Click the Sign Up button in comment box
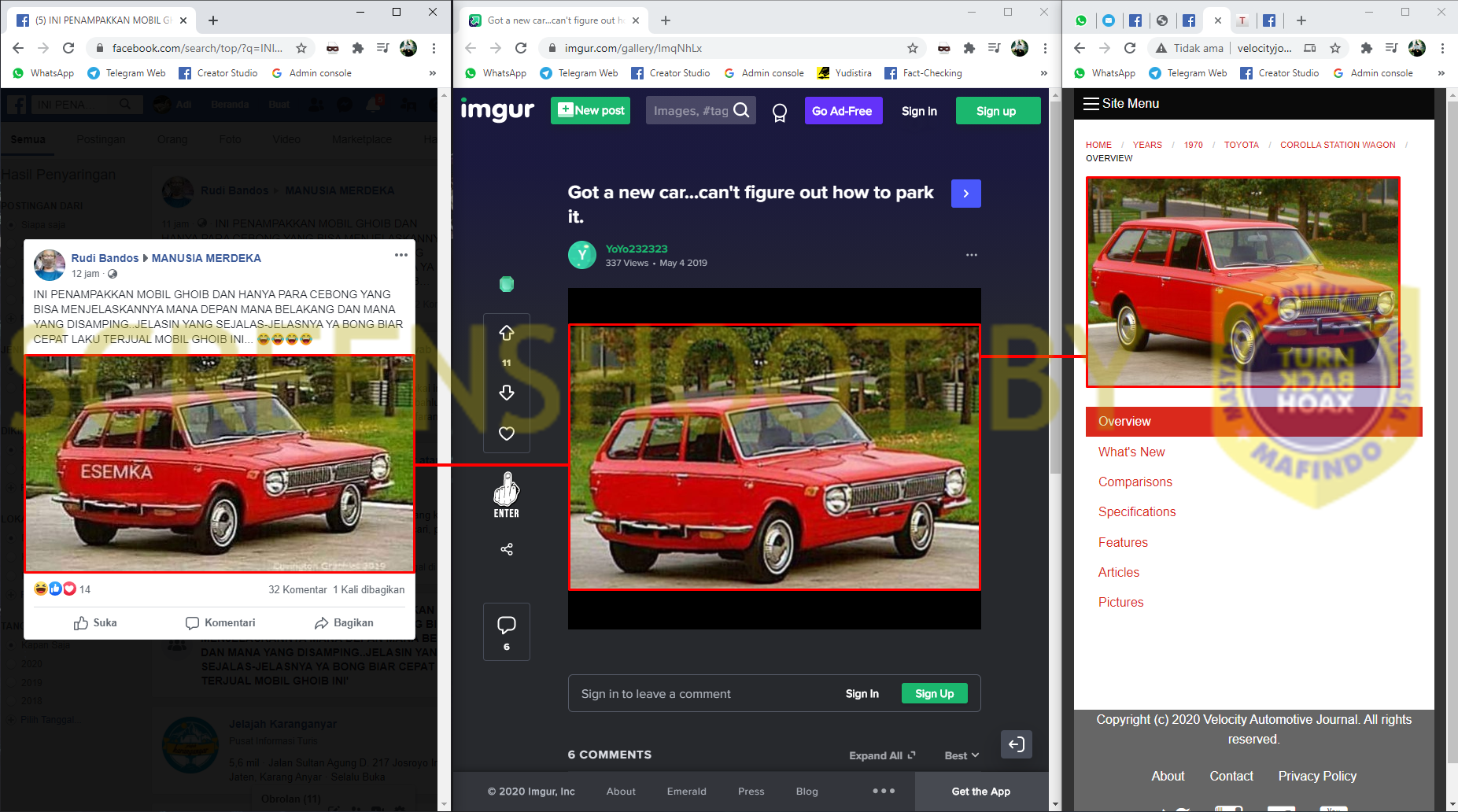 [x=934, y=693]
